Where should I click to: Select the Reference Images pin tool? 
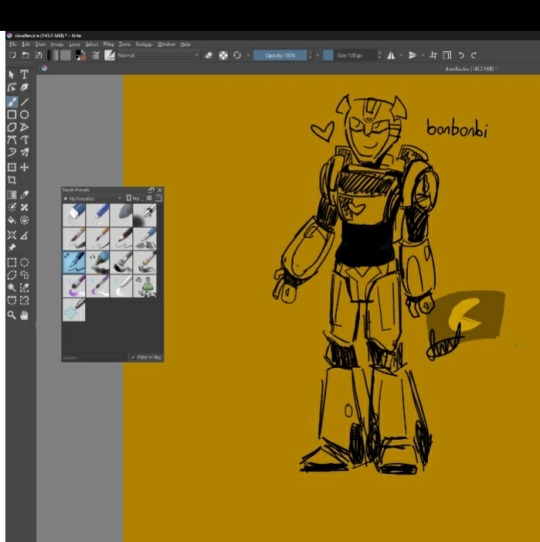click(x=11, y=247)
